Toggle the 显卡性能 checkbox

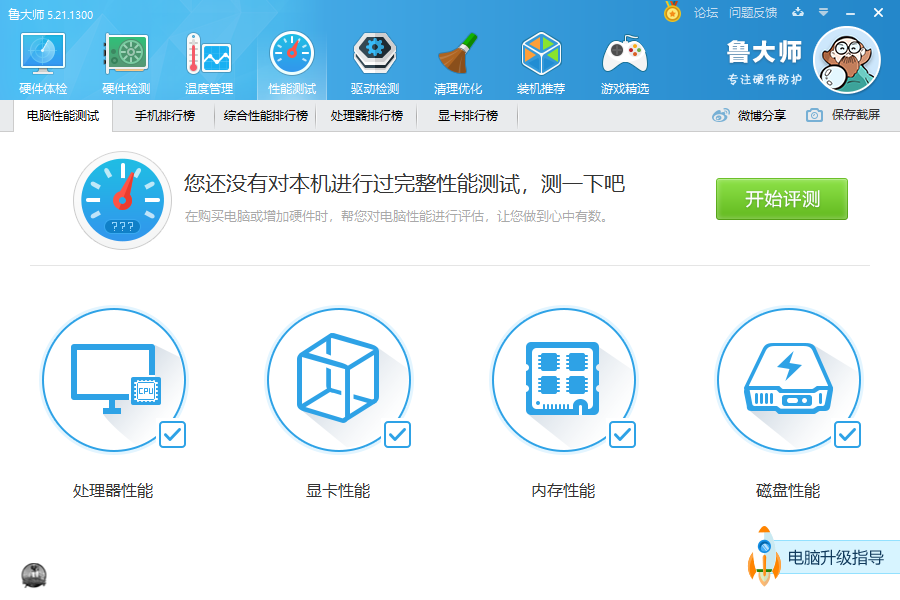click(x=397, y=434)
